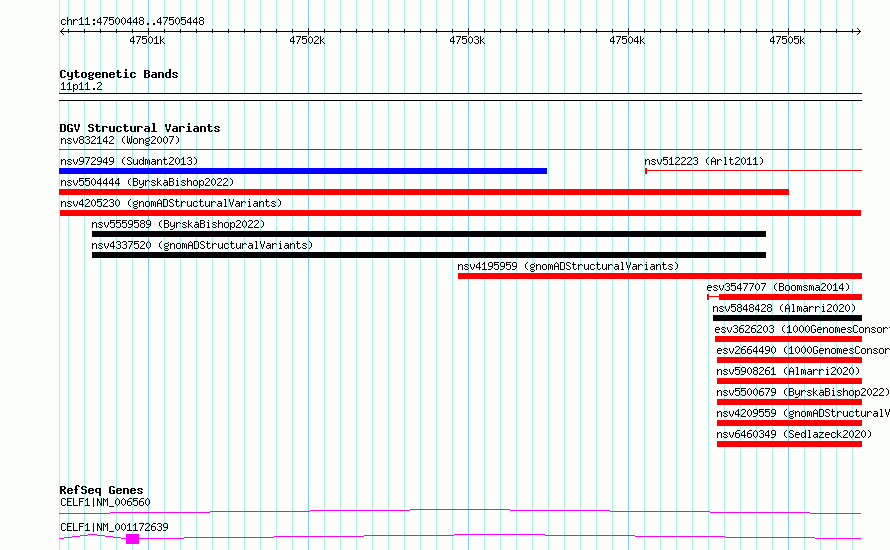The image size is (890, 550).
Task: Select the Cytogenetic Bands track title
Action: [119, 74]
